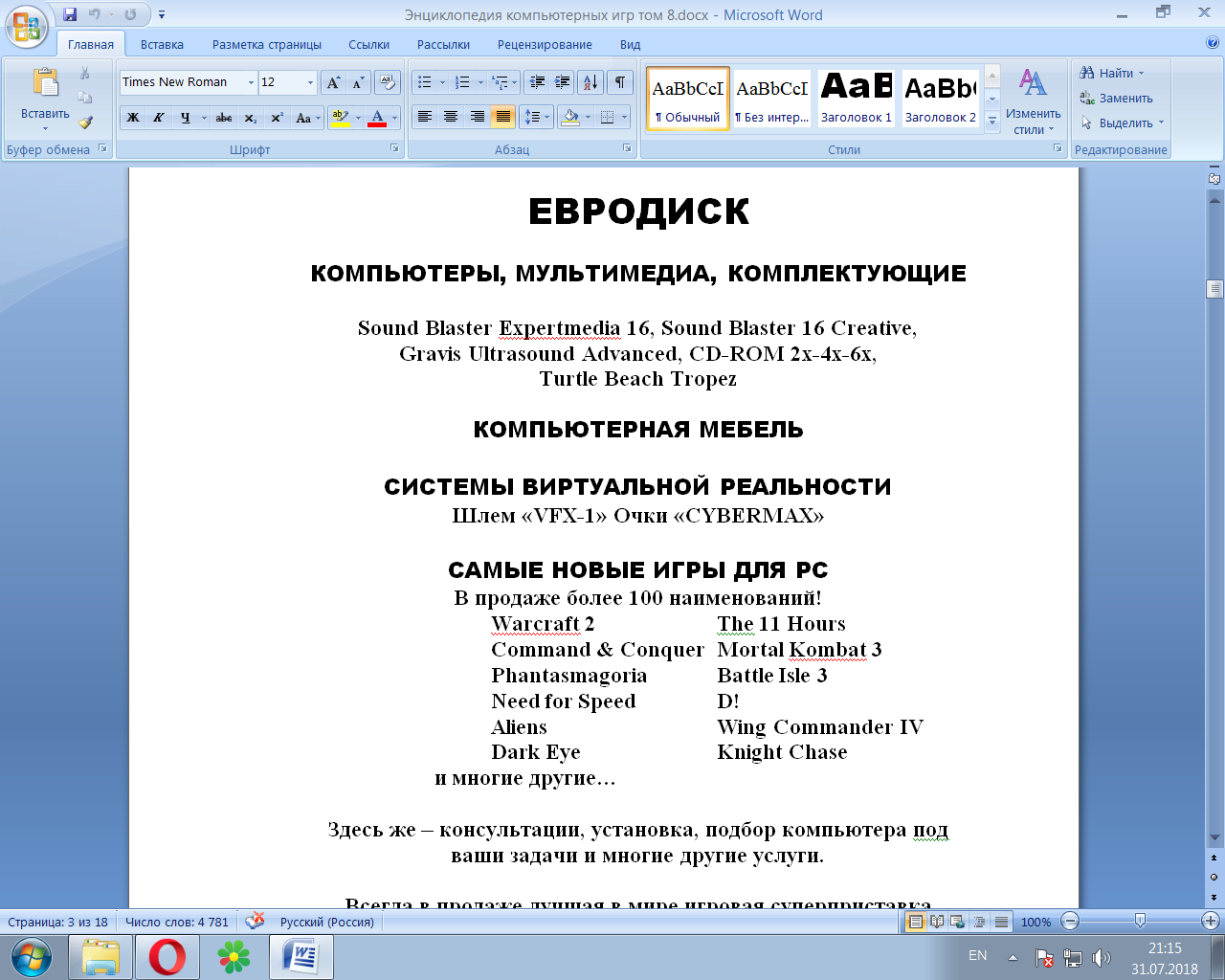
Task: Open the round Office button menu
Action: pyautogui.click(x=27, y=26)
